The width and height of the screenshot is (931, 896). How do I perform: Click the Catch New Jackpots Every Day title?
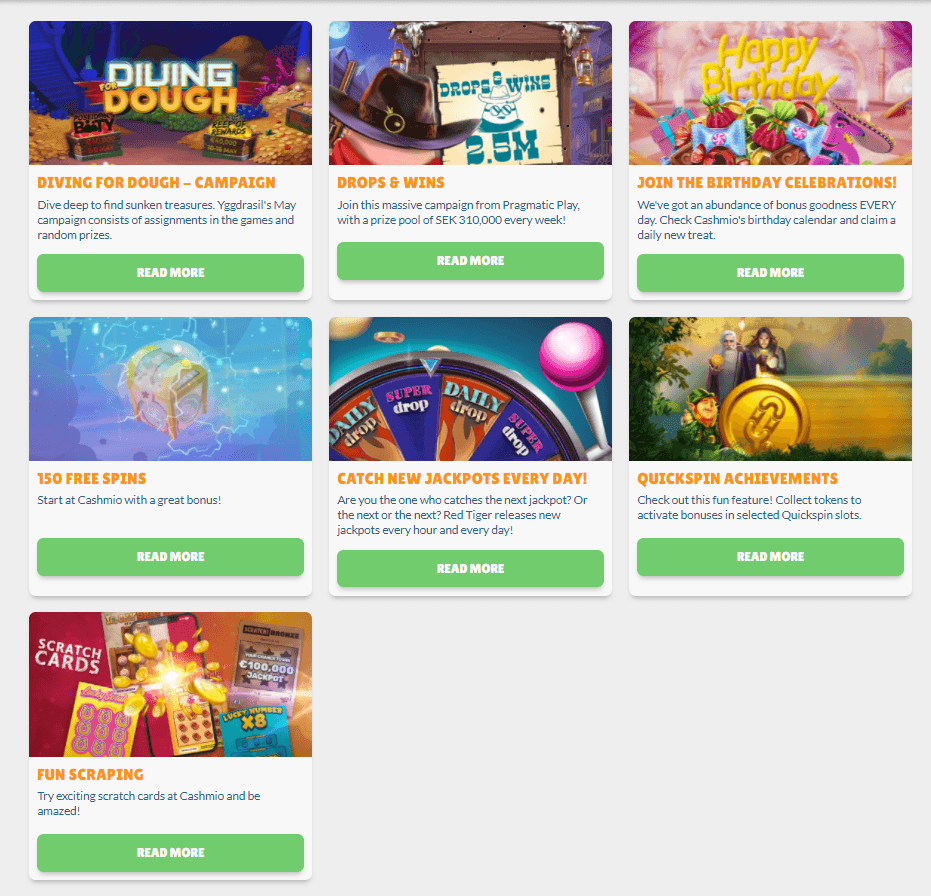click(x=462, y=479)
